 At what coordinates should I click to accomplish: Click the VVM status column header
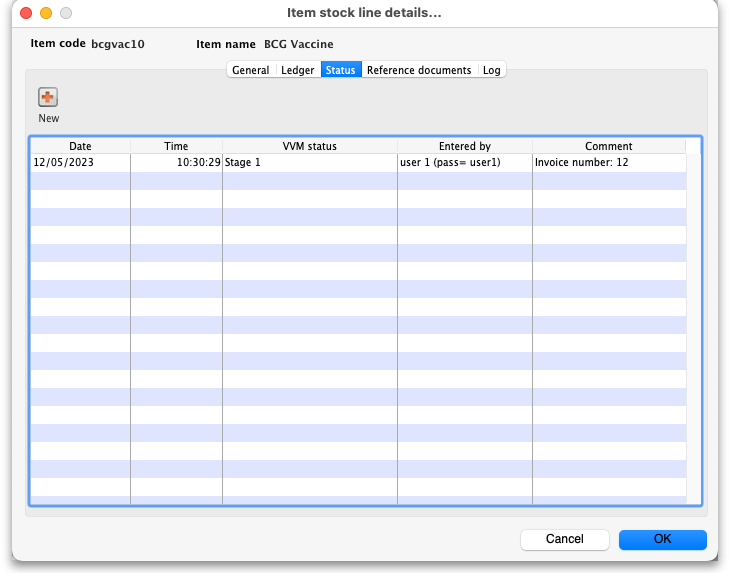pos(309,146)
